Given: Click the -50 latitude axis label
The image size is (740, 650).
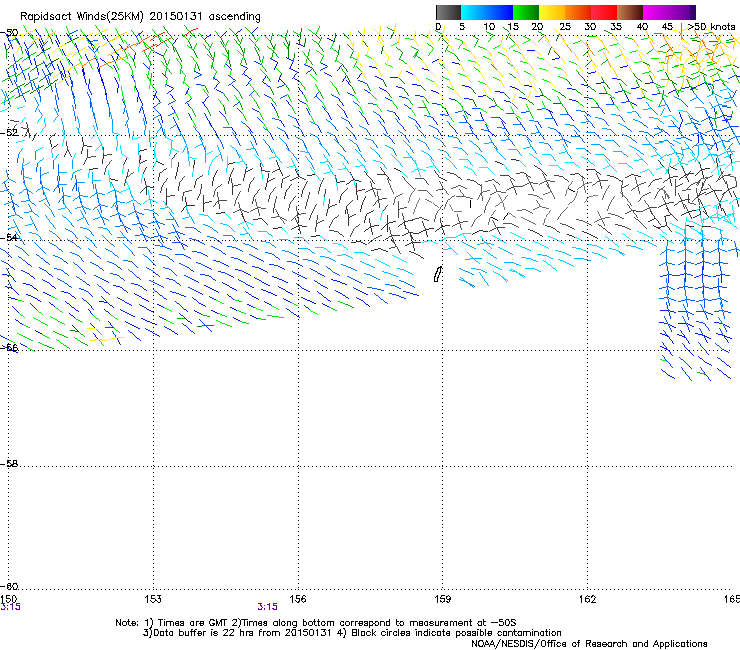Looking at the screenshot, I should pyautogui.click(x=9, y=33).
